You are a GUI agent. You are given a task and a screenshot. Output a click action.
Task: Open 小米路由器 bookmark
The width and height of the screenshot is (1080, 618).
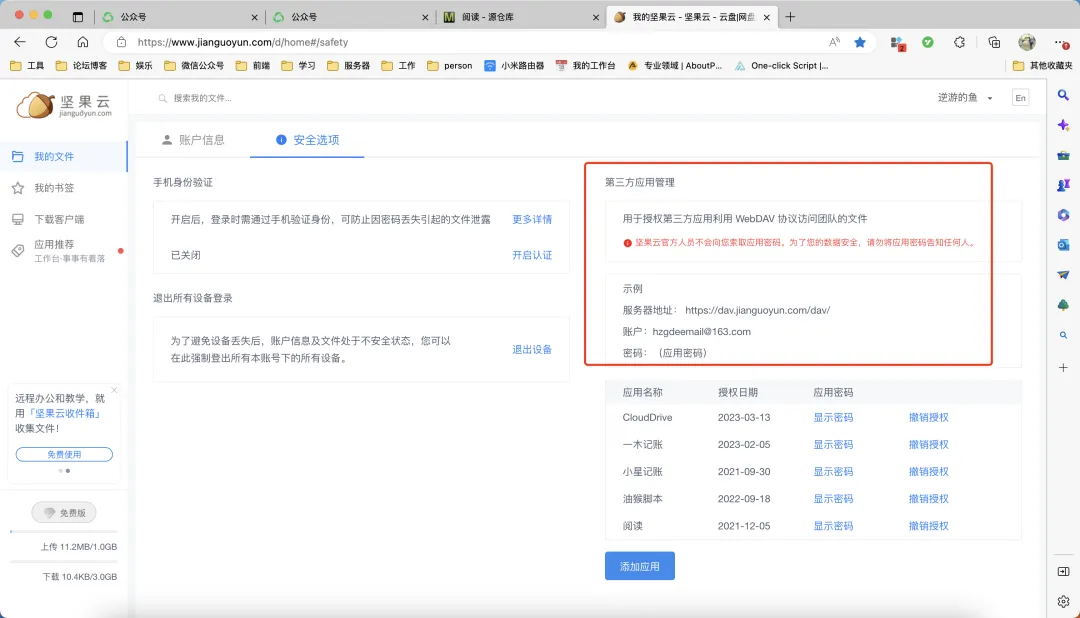514,65
